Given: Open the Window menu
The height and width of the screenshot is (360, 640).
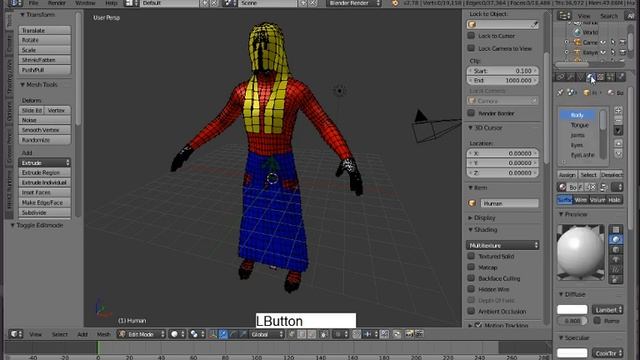Looking at the screenshot, I should [85, 3].
